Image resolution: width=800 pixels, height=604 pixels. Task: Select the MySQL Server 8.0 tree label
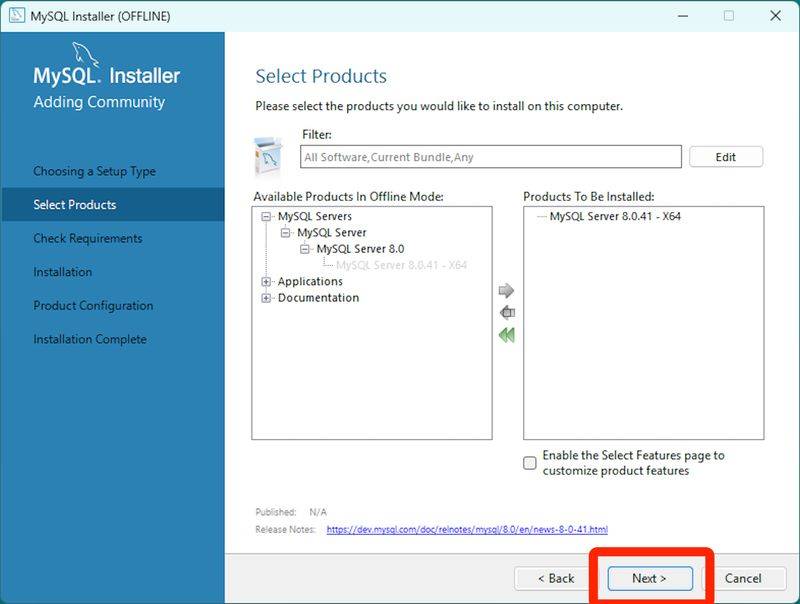coord(360,249)
